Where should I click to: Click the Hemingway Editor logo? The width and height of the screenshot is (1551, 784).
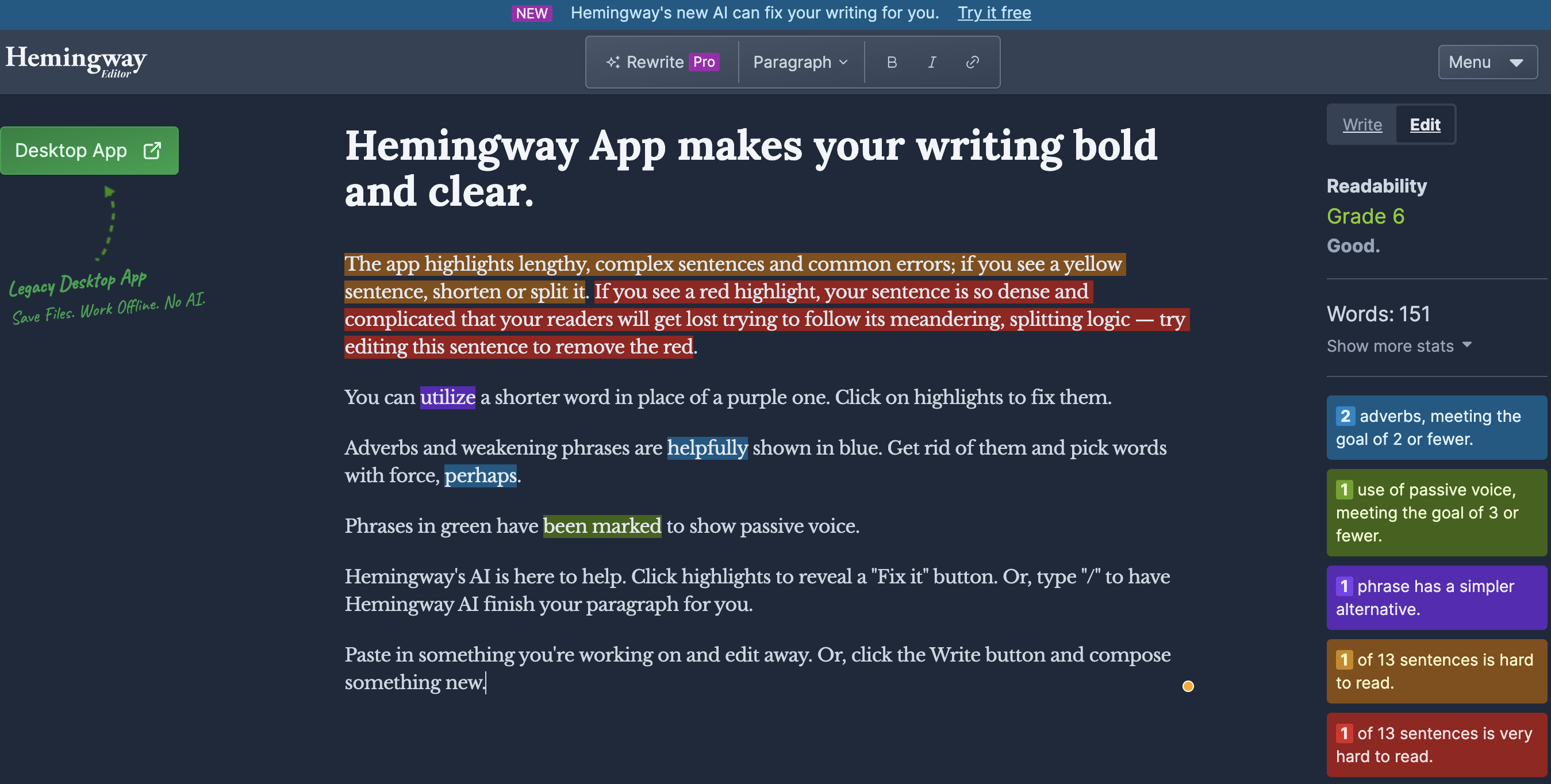pos(76,61)
